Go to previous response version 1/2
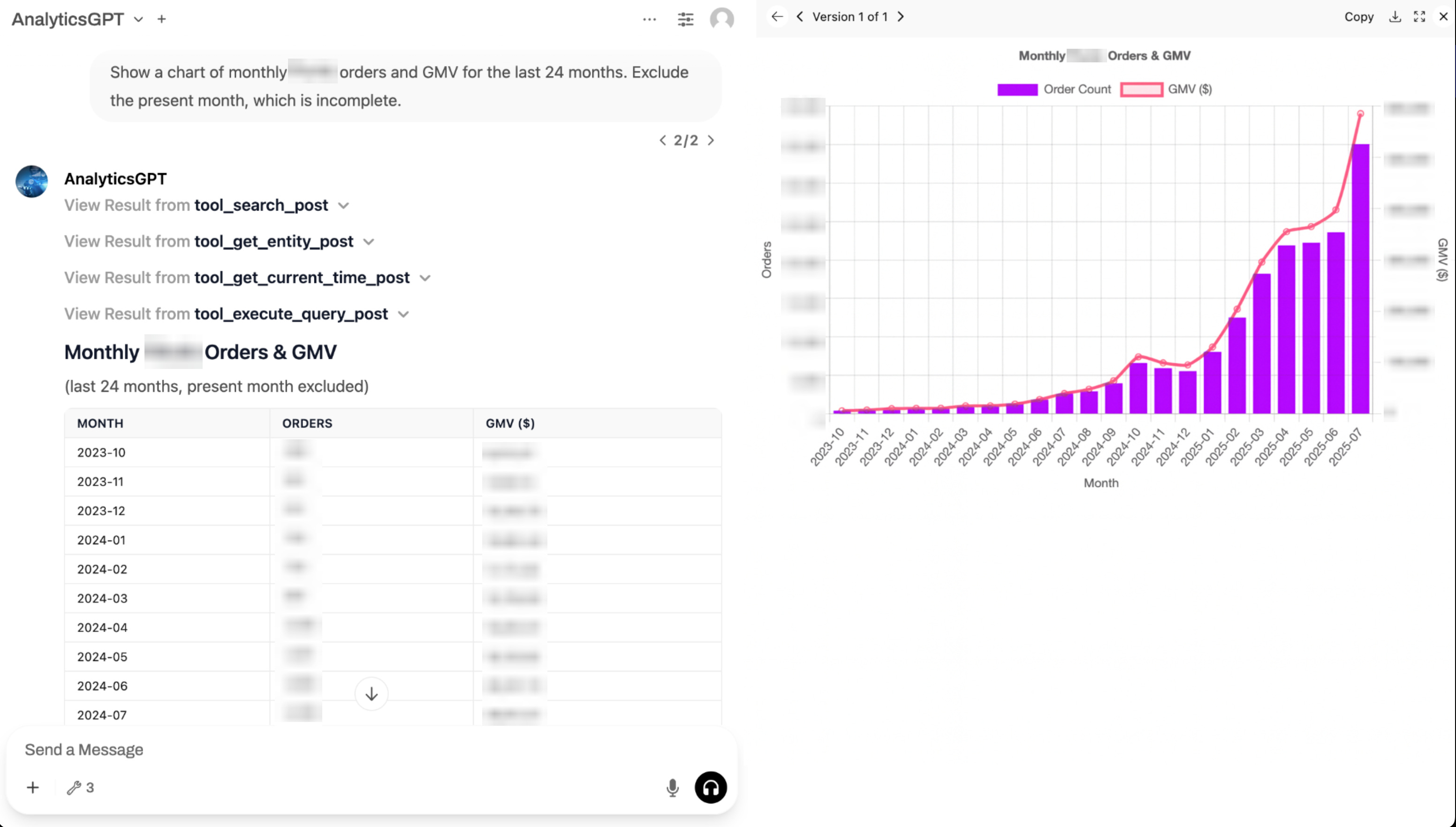Viewport: 1456px width, 827px height. (x=663, y=140)
